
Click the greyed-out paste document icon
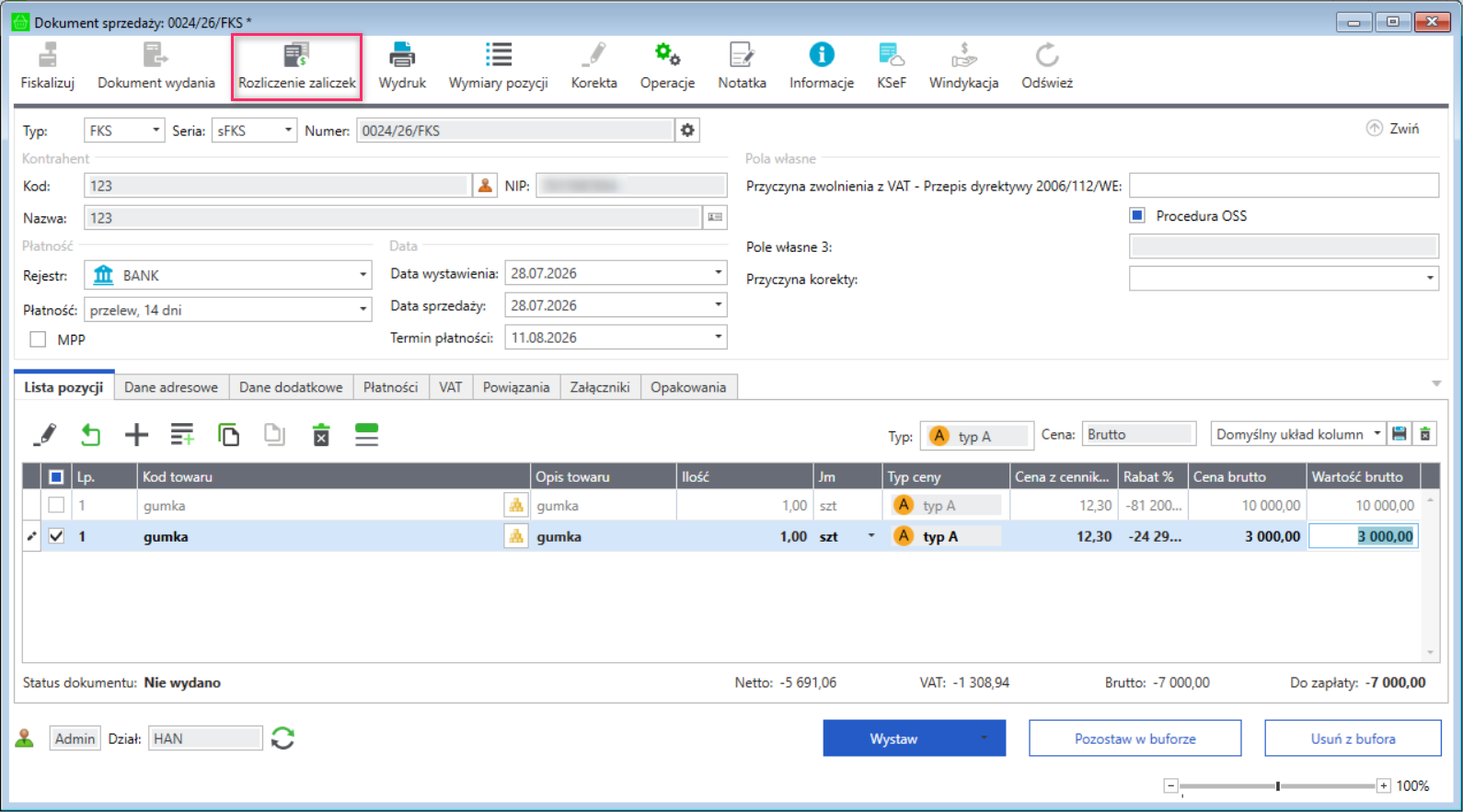pyautogui.click(x=274, y=435)
